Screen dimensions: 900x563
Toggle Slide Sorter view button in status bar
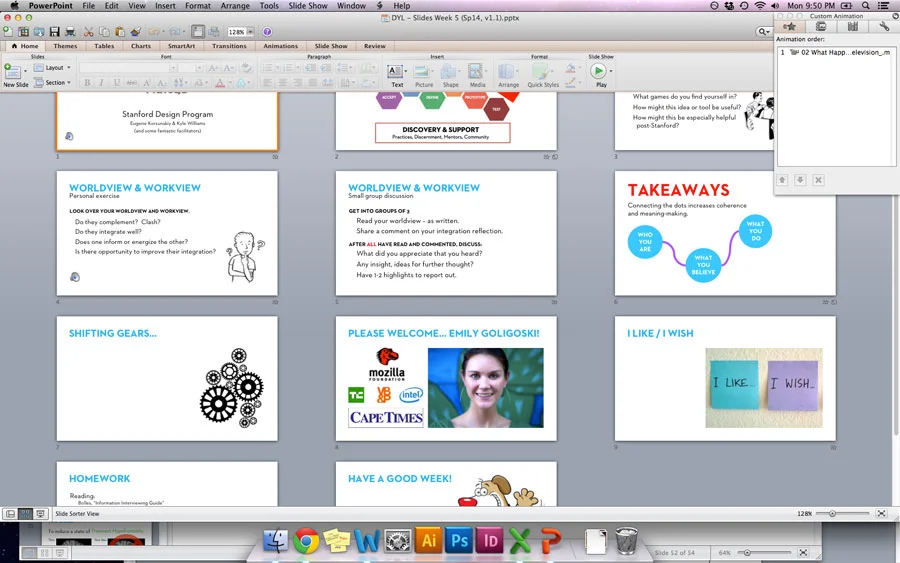(x=25, y=514)
